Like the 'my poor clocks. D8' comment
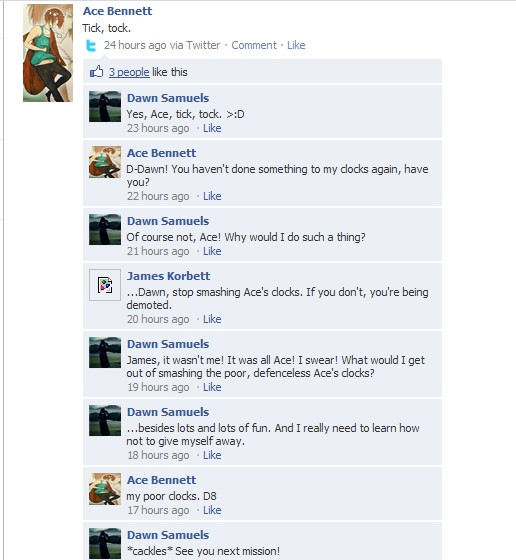This screenshot has height=560, width=516. 212,510
